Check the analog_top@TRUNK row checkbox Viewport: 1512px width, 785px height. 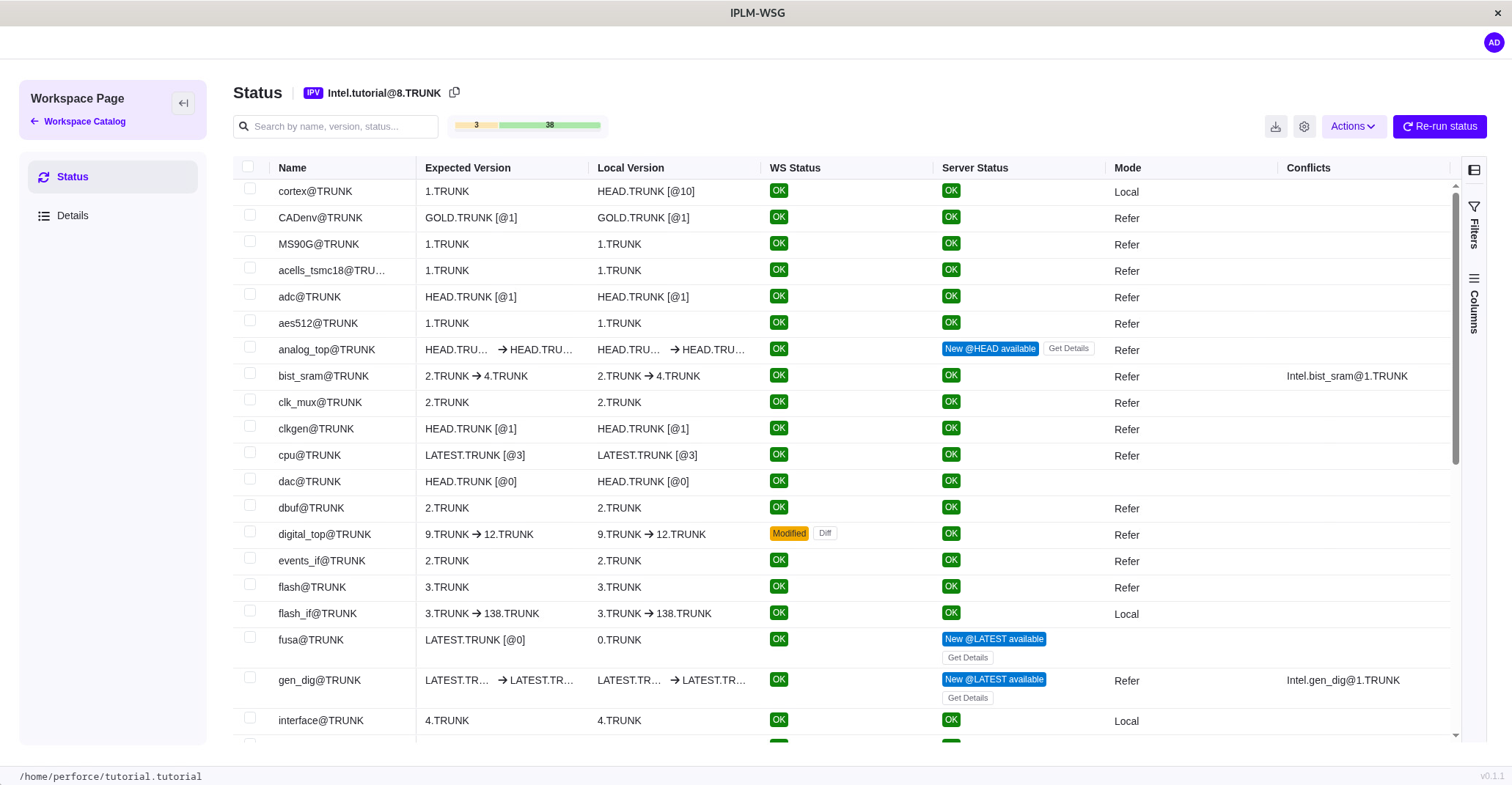point(250,347)
